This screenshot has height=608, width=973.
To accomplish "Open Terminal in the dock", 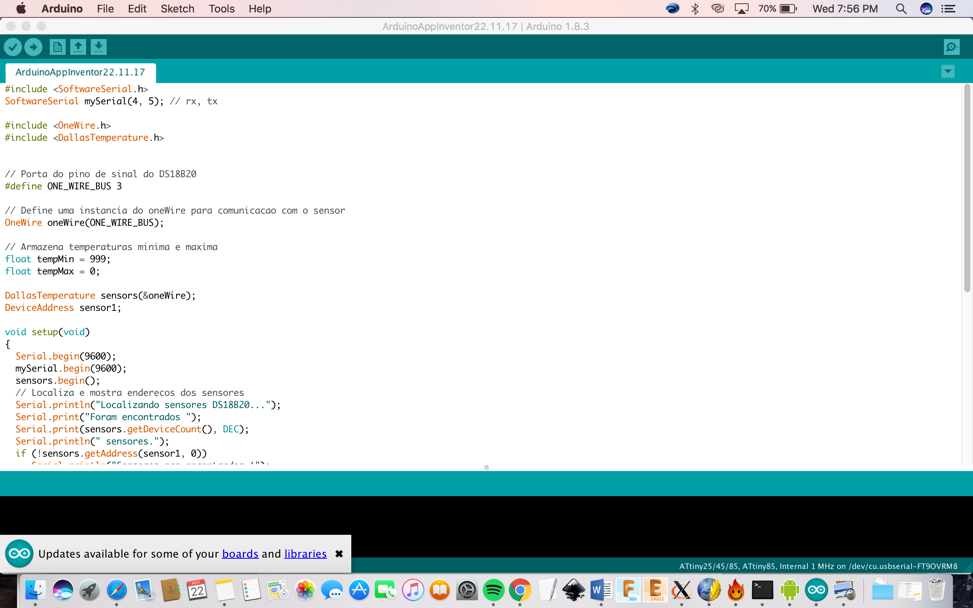I will click(763, 589).
